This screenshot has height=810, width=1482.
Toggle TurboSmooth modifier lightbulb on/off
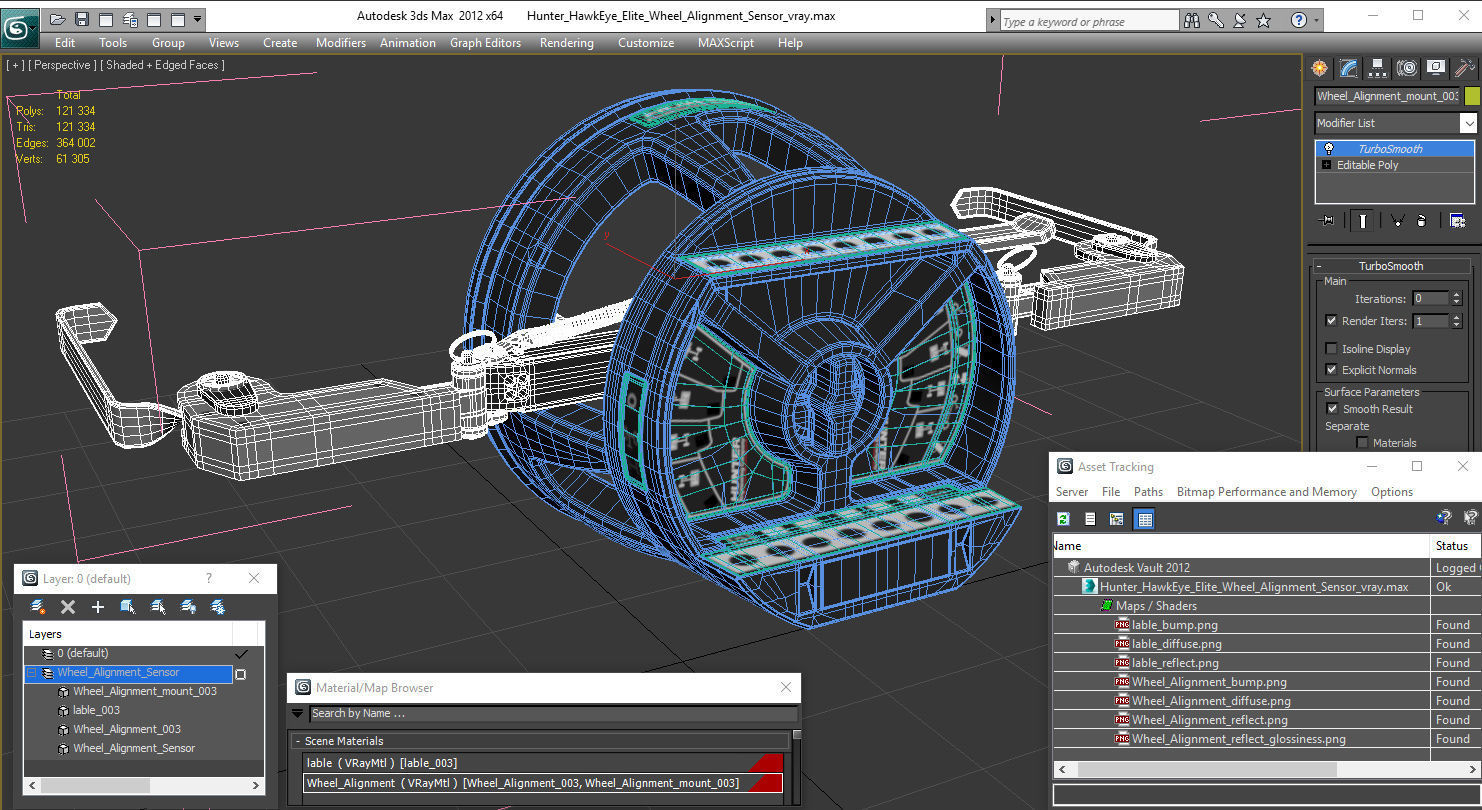coord(1329,149)
